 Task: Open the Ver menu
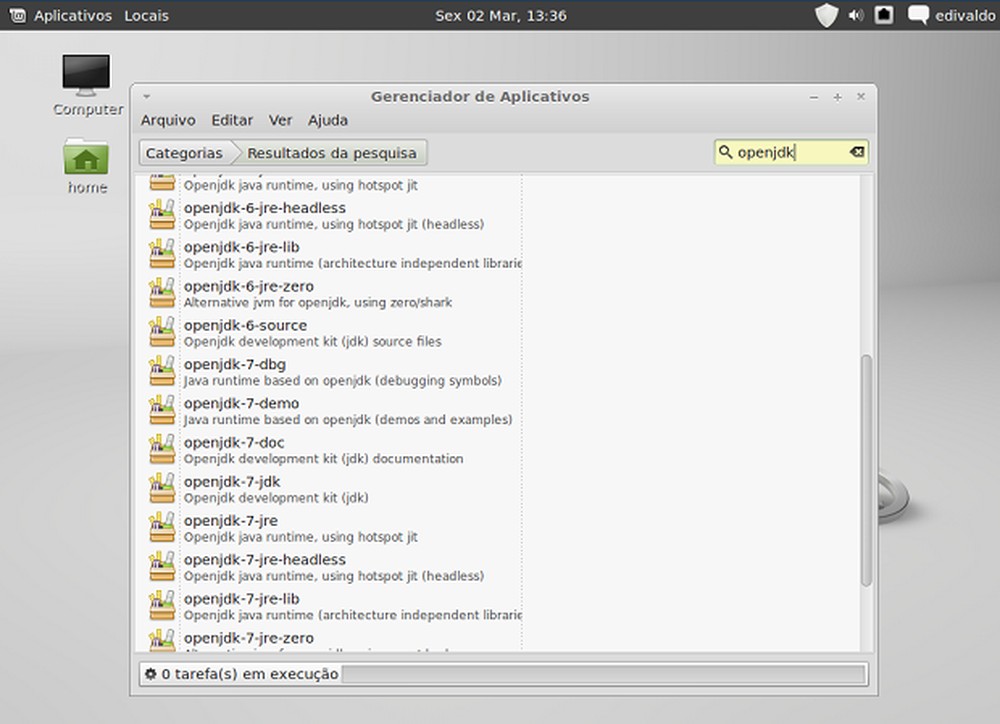pos(280,120)
